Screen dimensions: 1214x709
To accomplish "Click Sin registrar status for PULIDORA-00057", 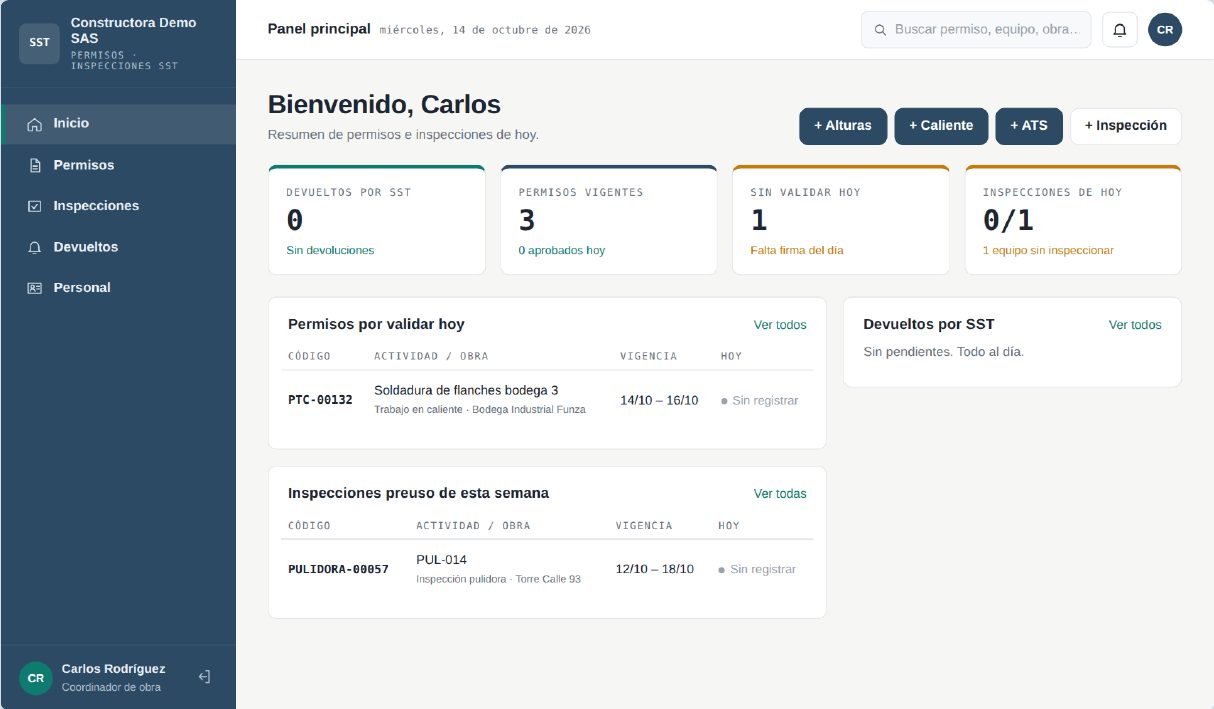I will tap(757, 569).
